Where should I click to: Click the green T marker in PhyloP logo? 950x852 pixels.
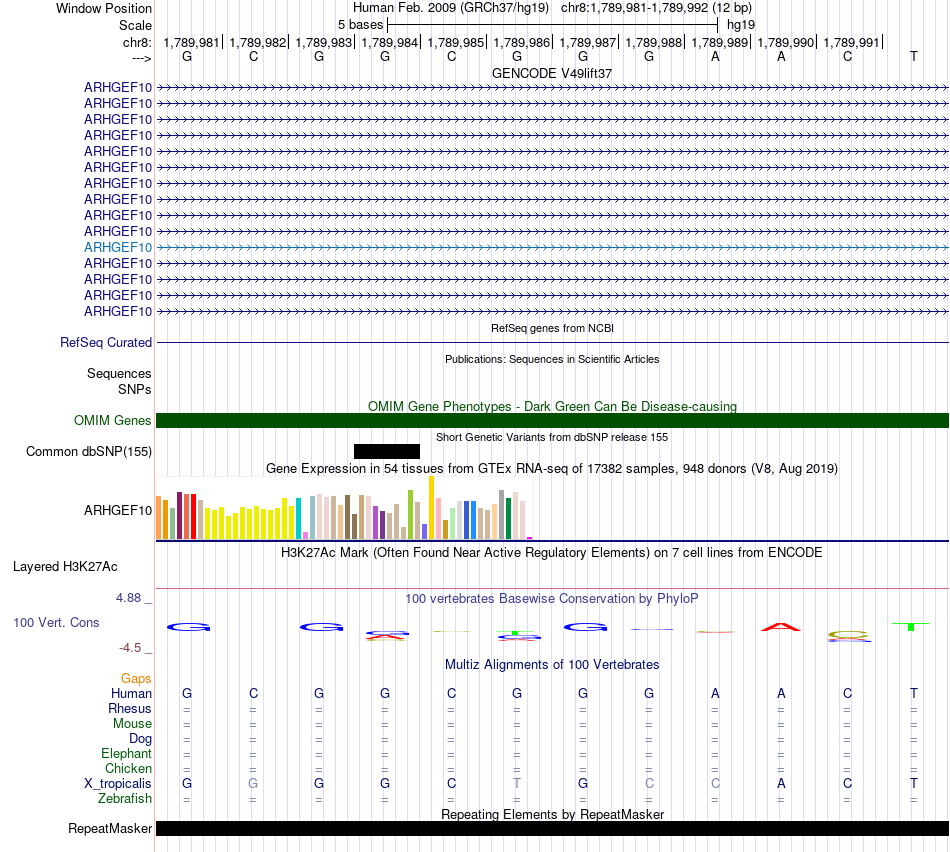pos(911,626)
